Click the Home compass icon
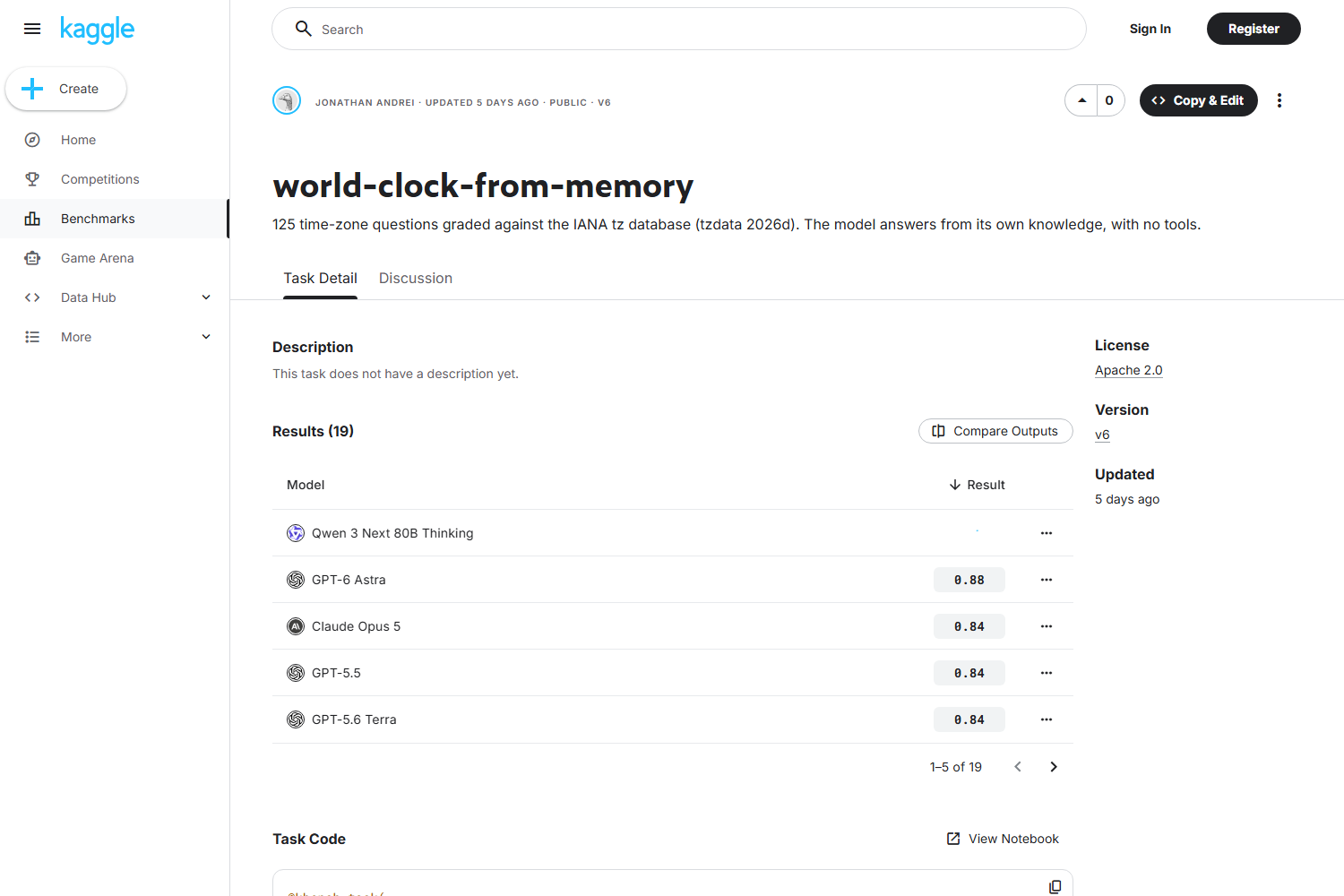 [32, 140]
